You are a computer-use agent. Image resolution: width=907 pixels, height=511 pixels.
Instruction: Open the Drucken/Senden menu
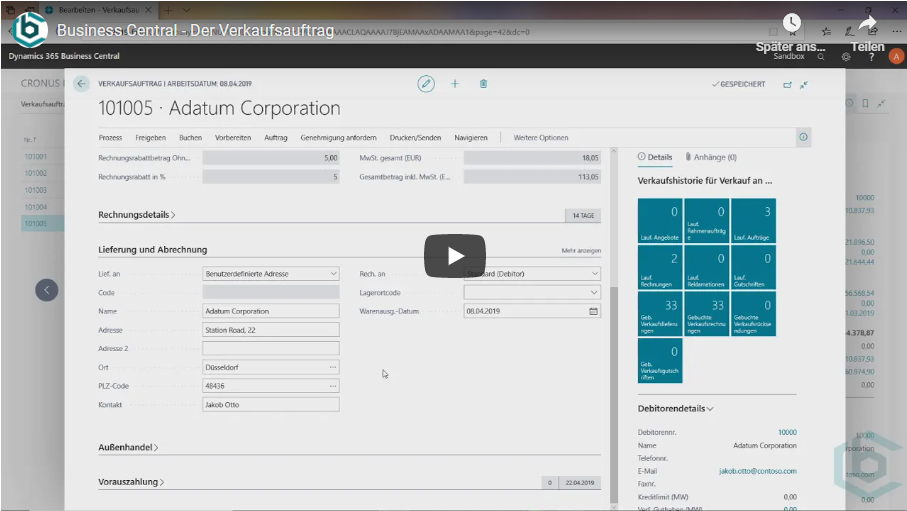[x=415, y=137]
